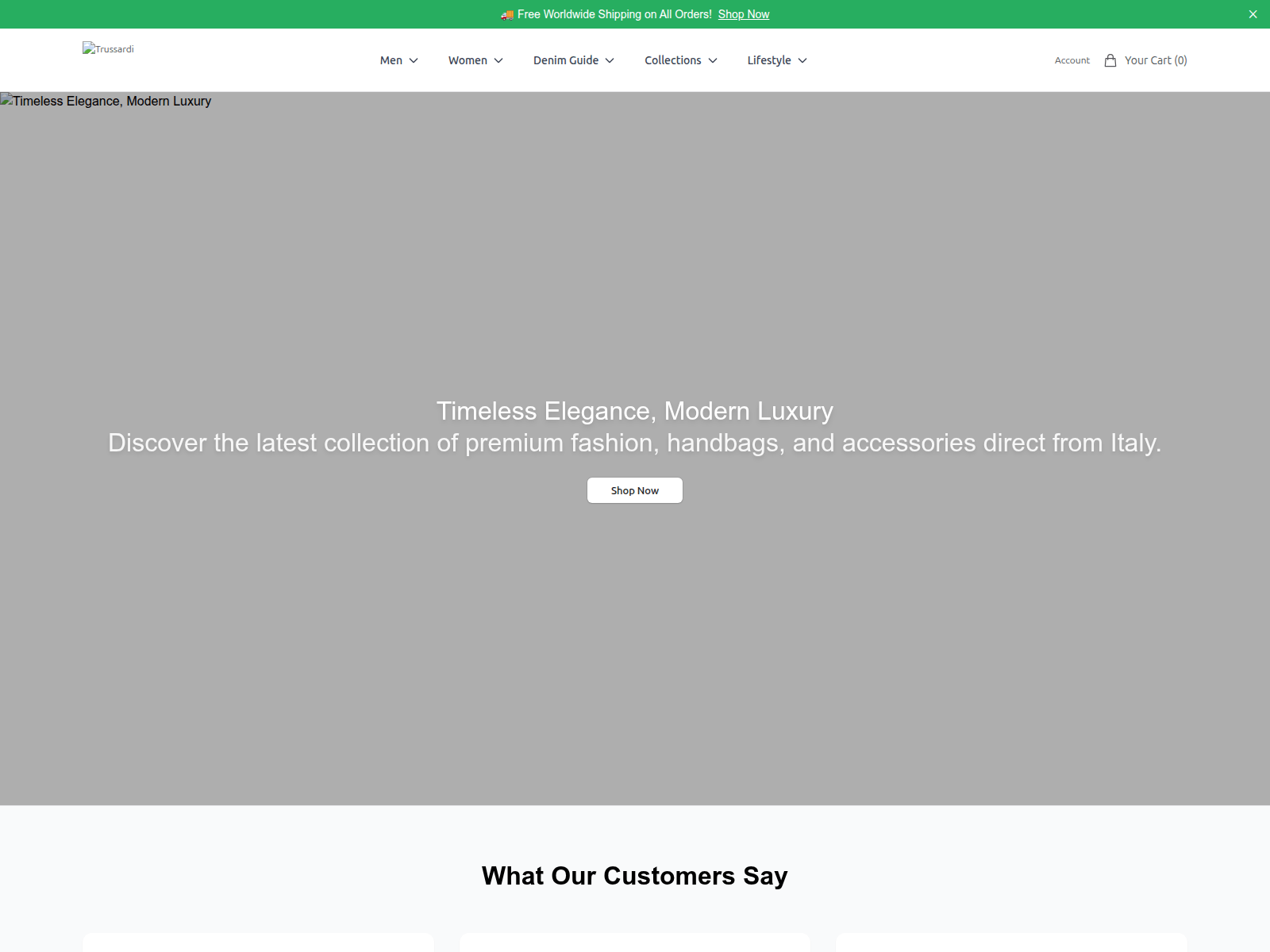Click the 'Timeless Elegance, Modern Luxury' hero heading

pyautogui.click(x=635, y=411)
